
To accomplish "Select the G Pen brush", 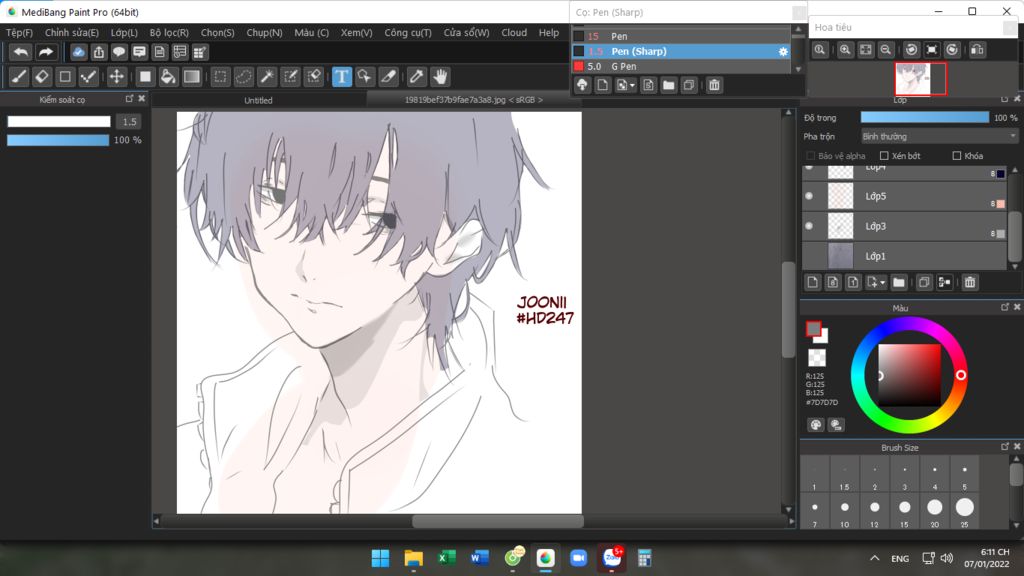I will (625, 66).
